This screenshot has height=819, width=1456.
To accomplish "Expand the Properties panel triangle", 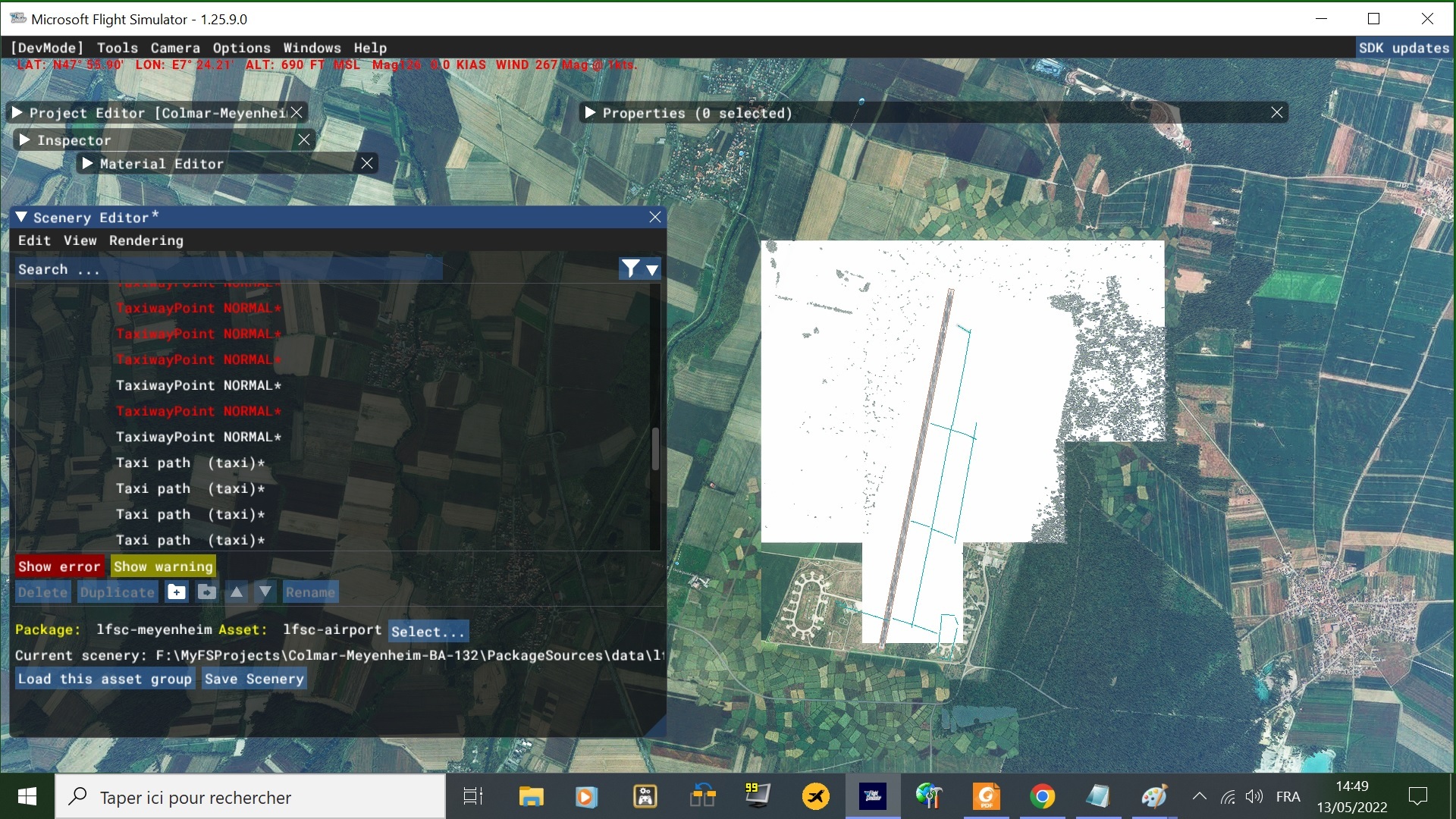I will [590, 113].
